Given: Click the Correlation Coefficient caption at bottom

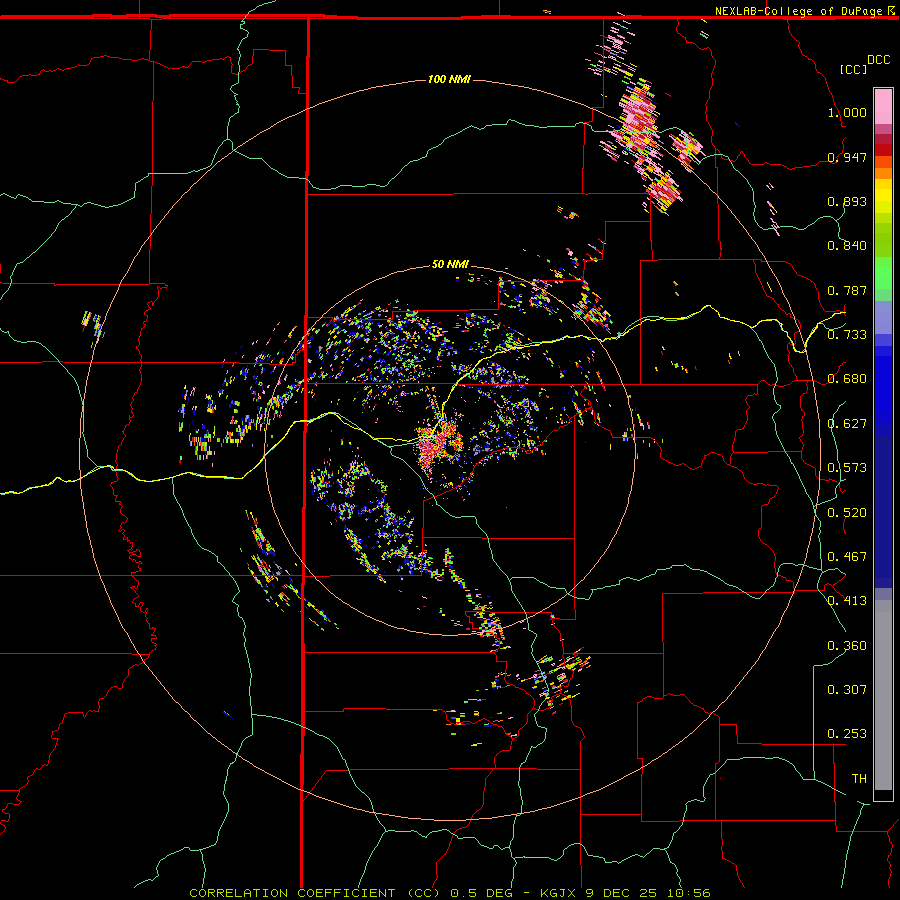Looking at the screenshot, I should point(450,893).
